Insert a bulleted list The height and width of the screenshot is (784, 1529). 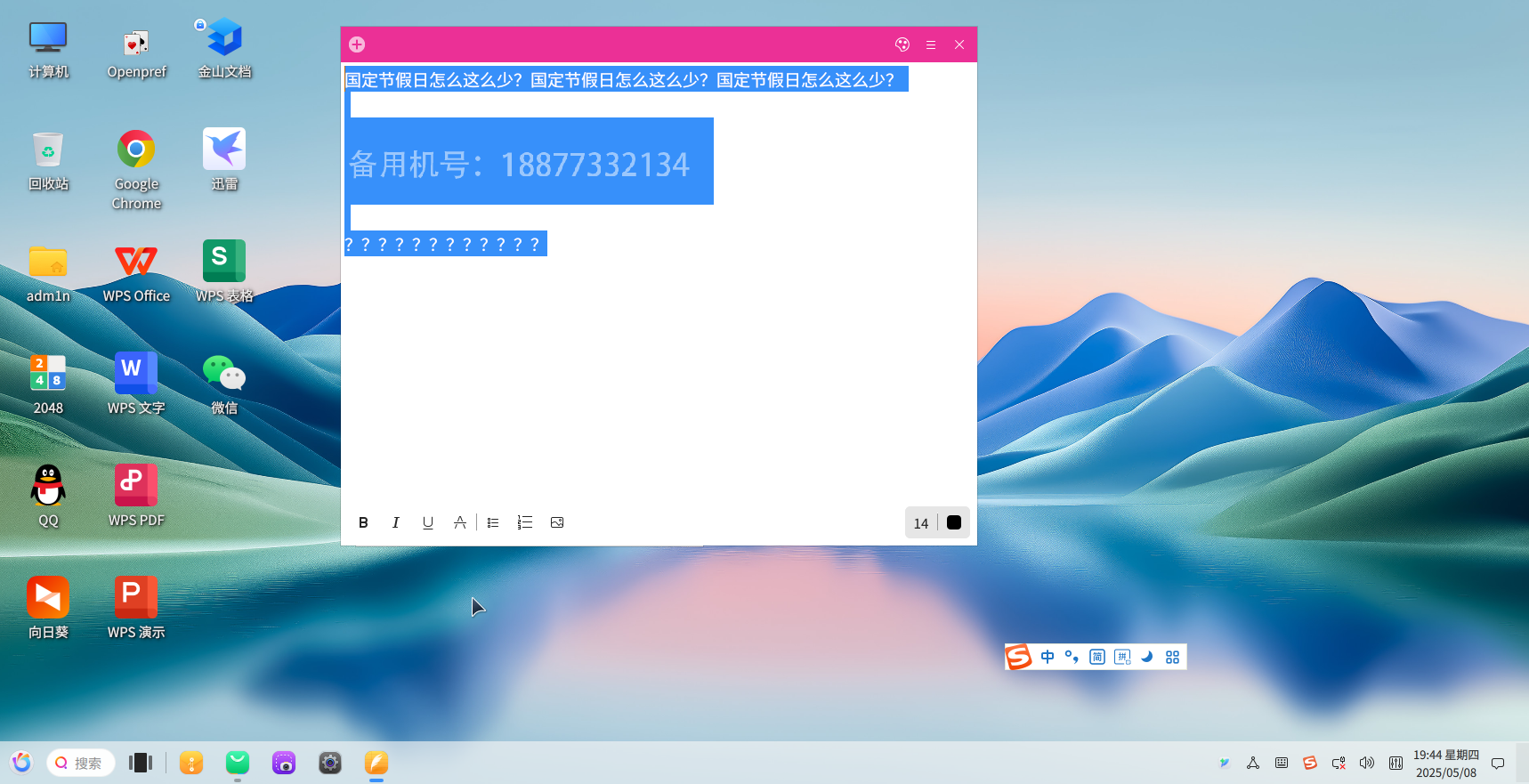pos(493,522)
